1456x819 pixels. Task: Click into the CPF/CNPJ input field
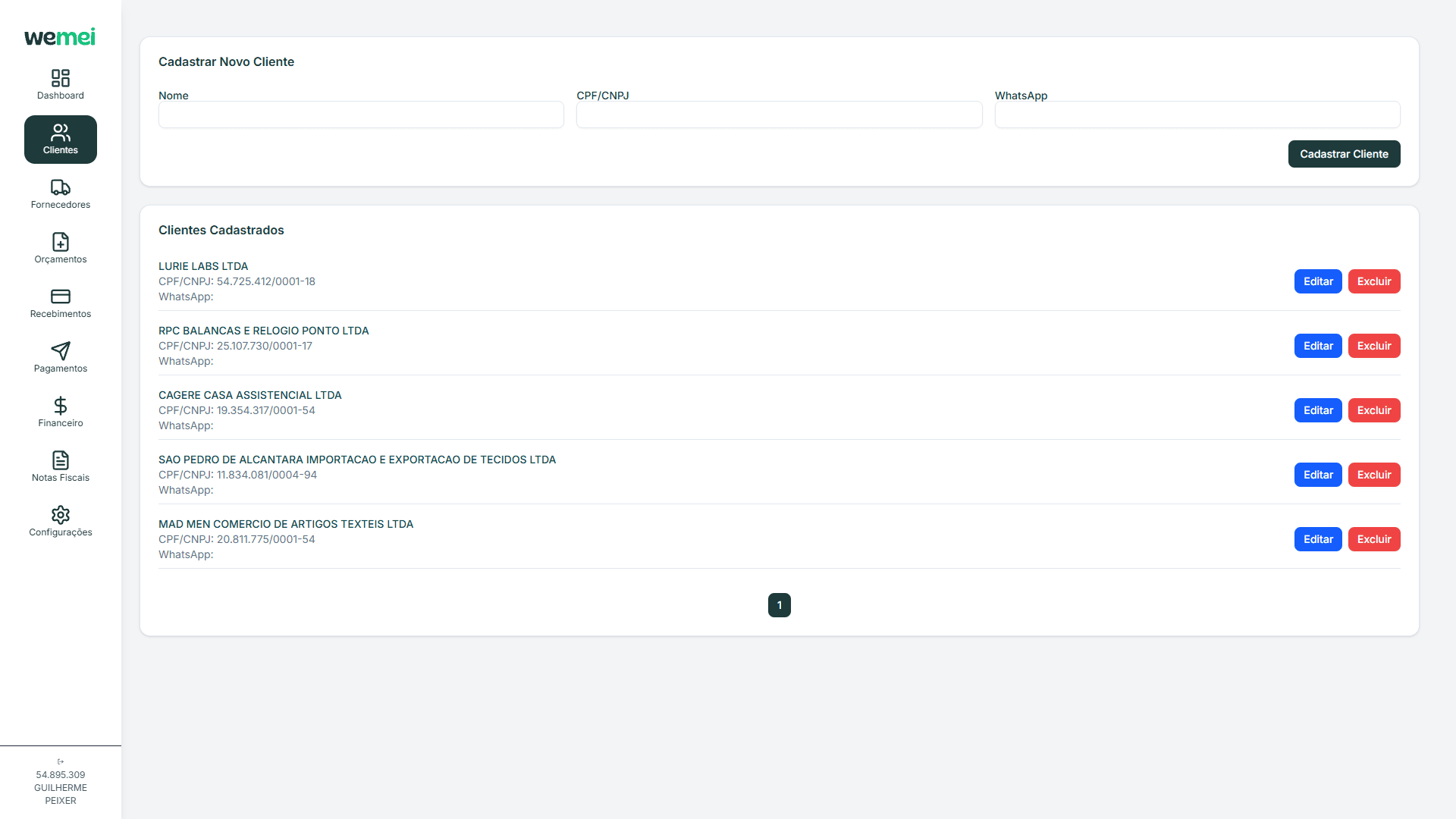click(x=779, y=115)
